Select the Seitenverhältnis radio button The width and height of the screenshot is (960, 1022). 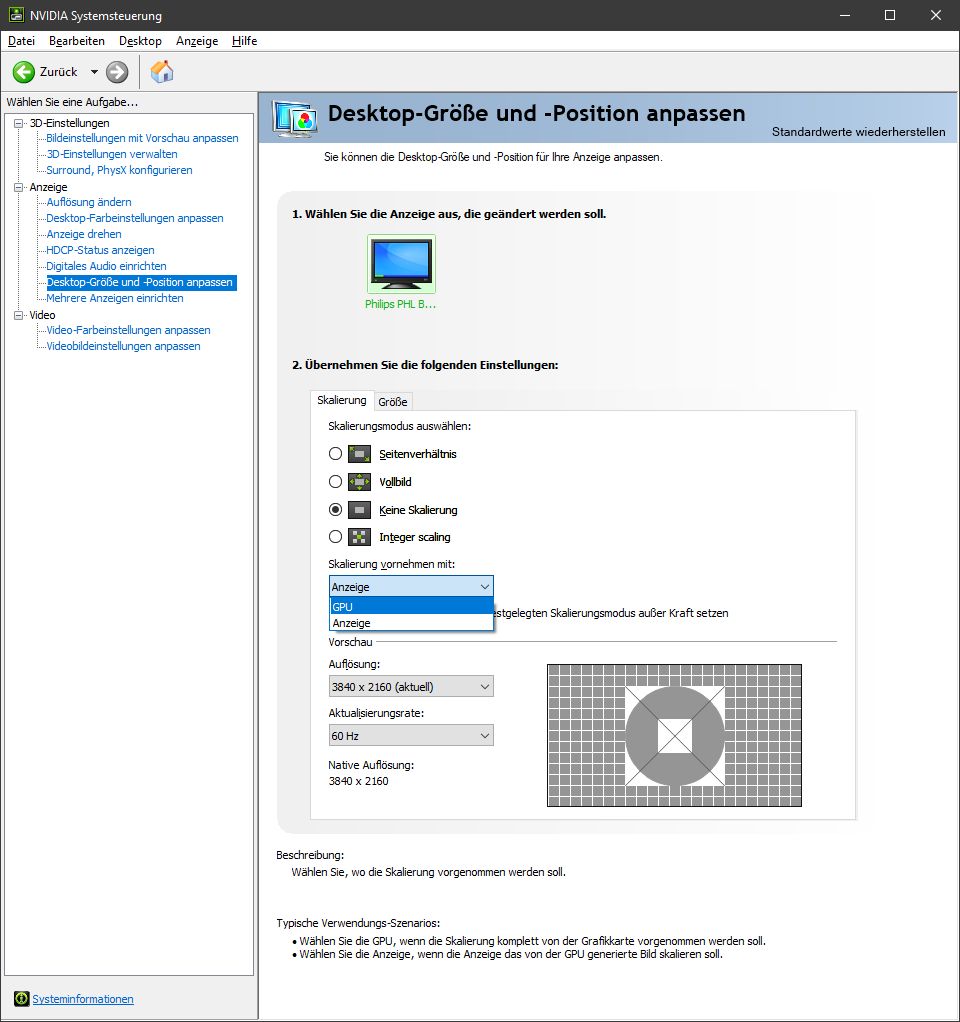click(x=335, y=453)
